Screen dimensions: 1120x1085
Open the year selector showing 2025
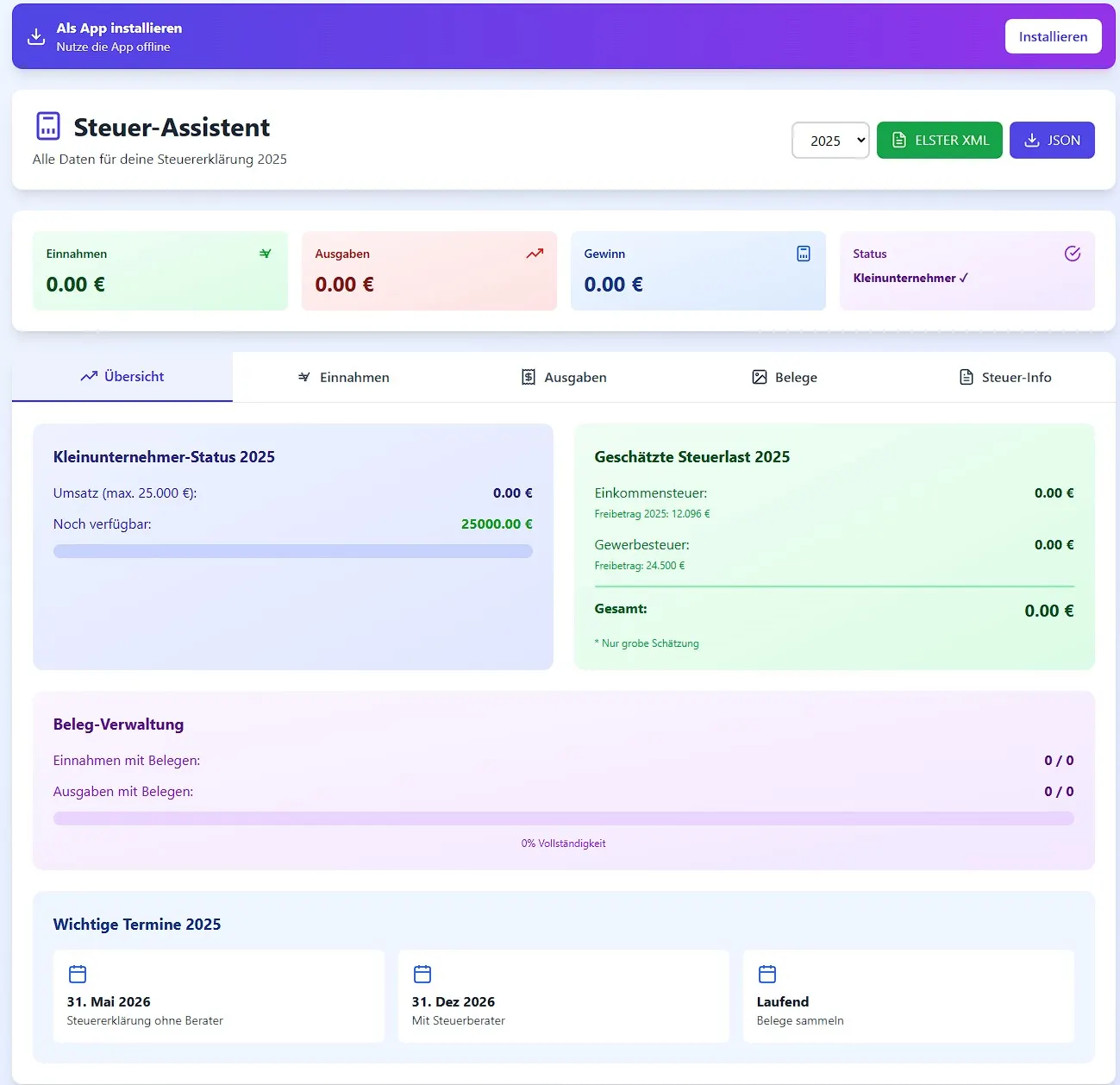pos(829,140)
